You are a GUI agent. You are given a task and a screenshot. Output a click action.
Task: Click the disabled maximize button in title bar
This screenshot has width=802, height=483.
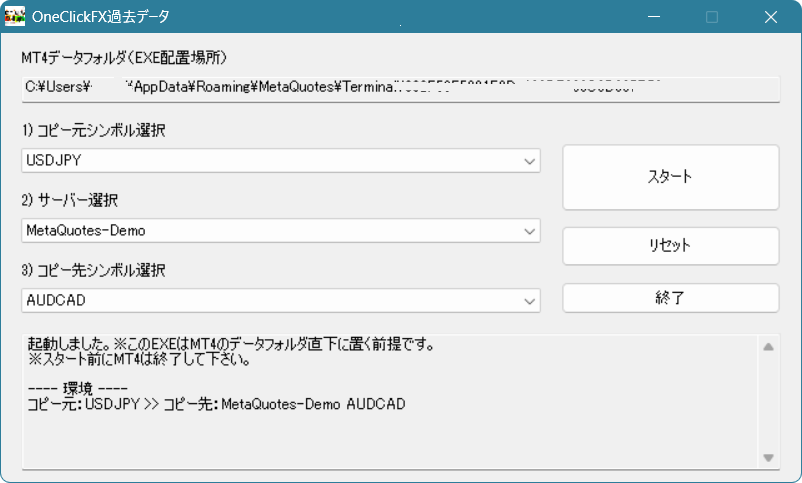click(x=712, y=16)
